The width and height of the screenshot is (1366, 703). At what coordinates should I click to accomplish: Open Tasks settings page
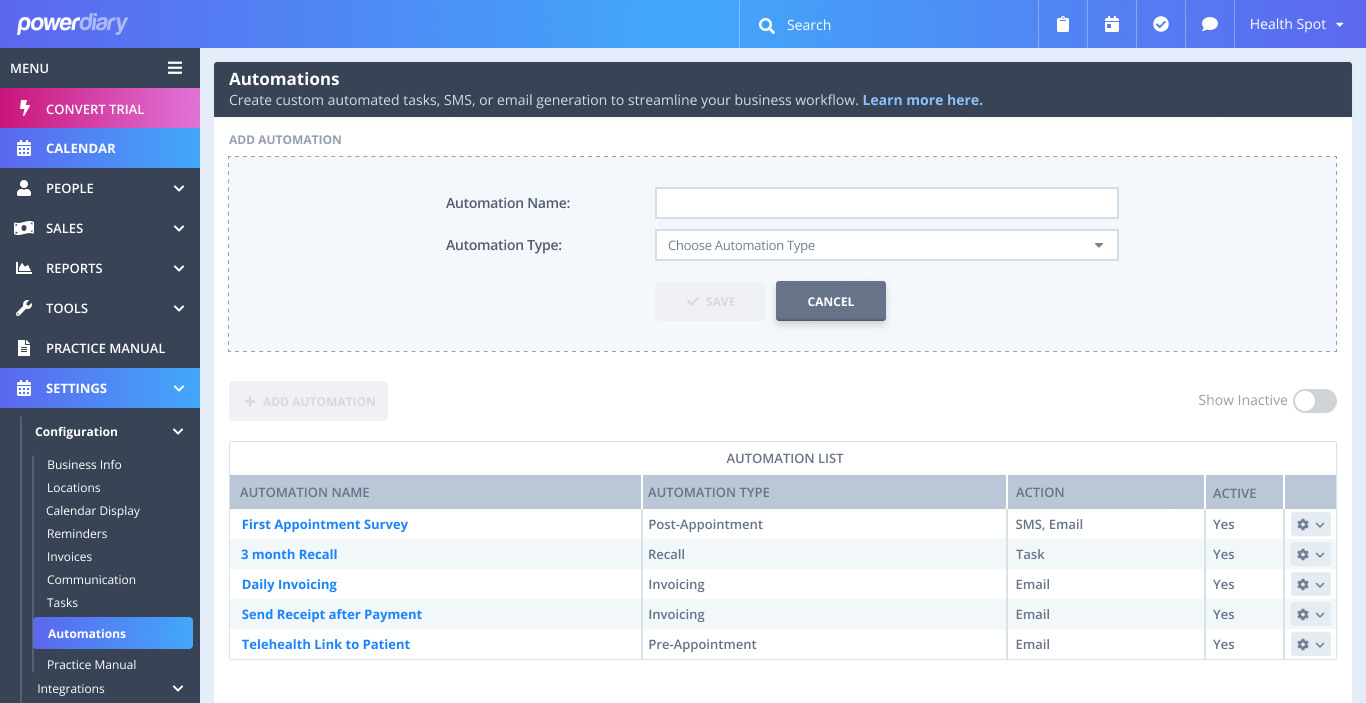click(62, 603)
